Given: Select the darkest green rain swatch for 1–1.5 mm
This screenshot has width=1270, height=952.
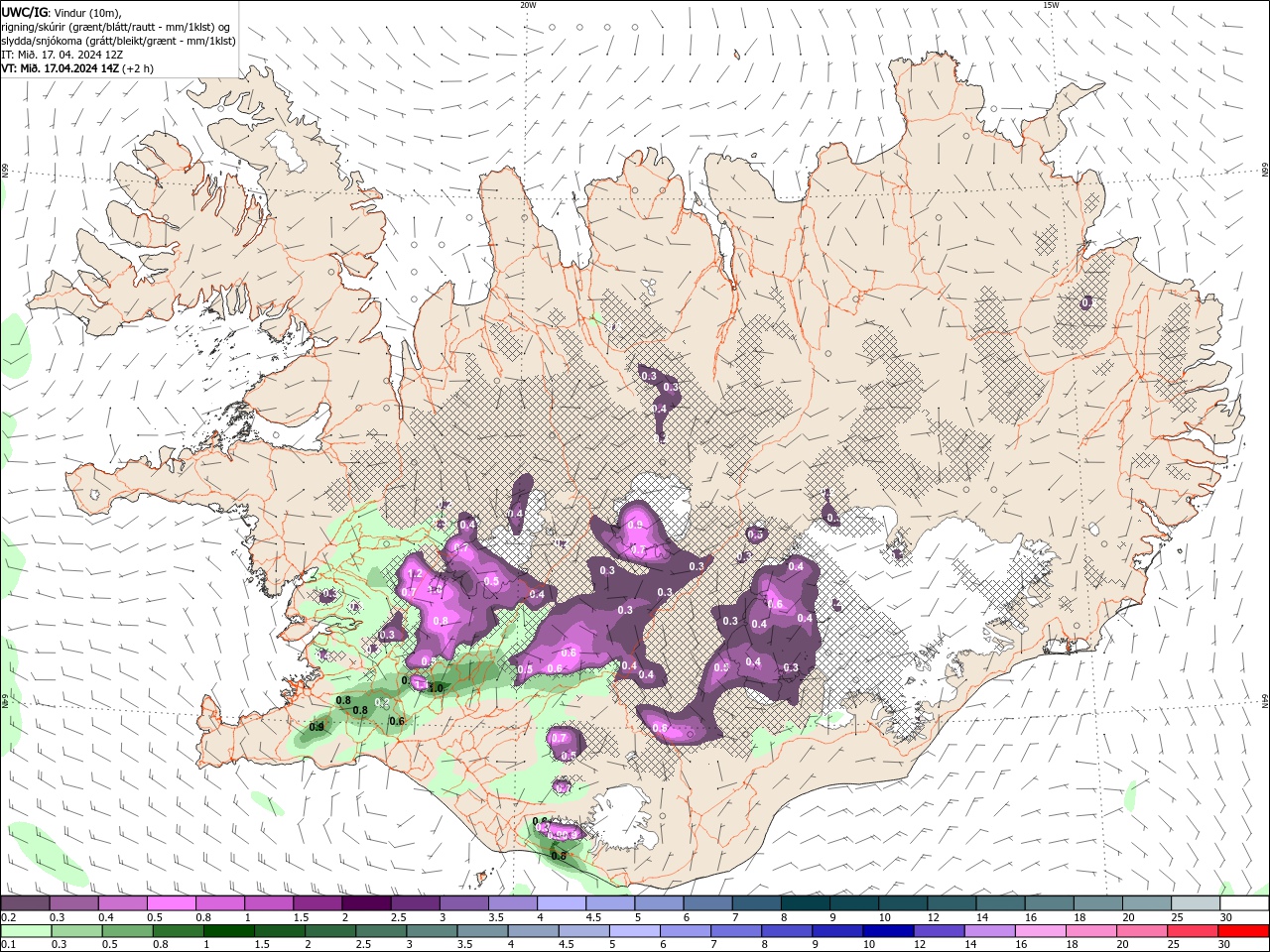Looking at the screenshot, I should 228,931.
